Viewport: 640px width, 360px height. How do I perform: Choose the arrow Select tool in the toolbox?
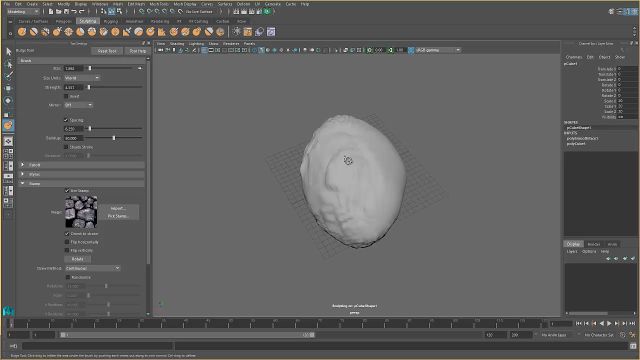click(x=8, y=51)
